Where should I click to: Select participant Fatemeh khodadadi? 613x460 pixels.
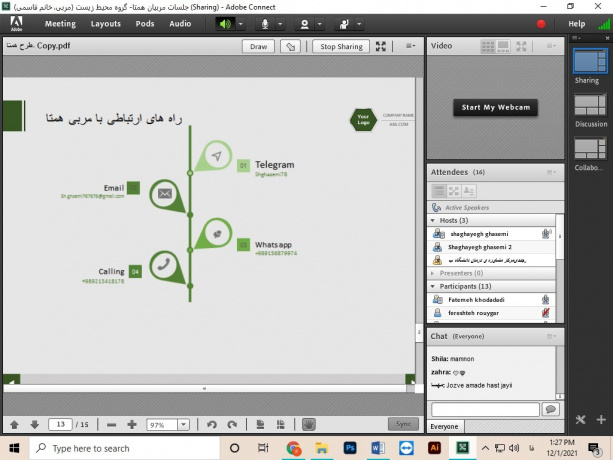492,300
